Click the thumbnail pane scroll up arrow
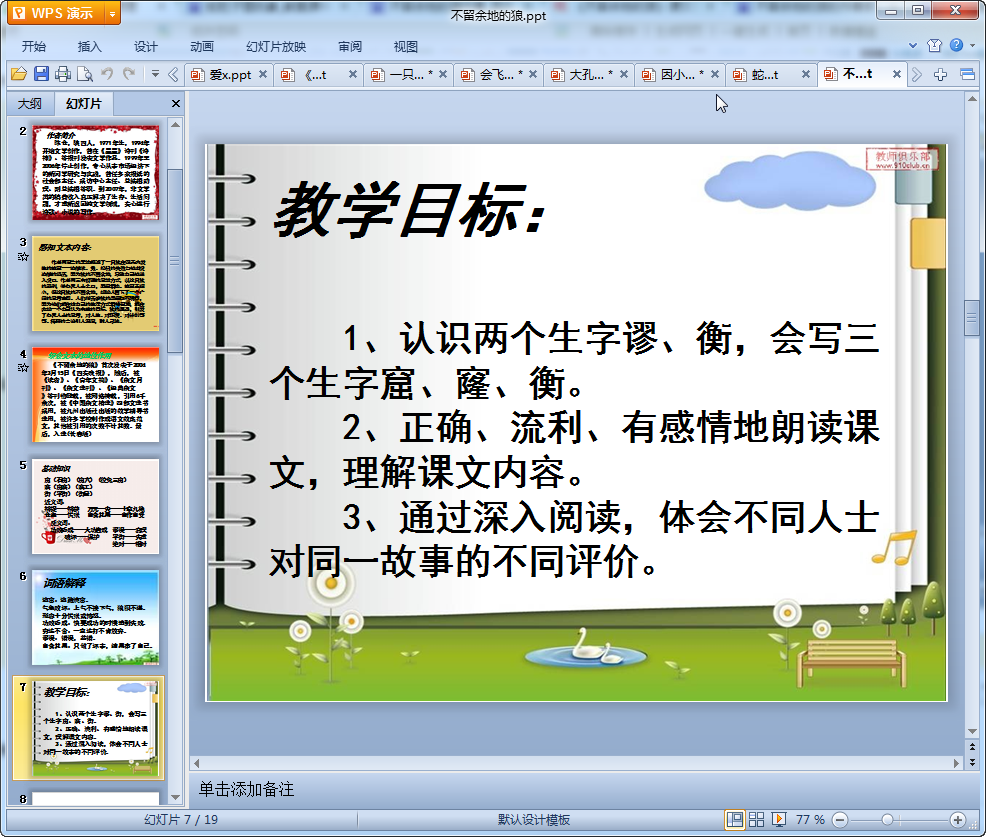 [x=175, y=125]
